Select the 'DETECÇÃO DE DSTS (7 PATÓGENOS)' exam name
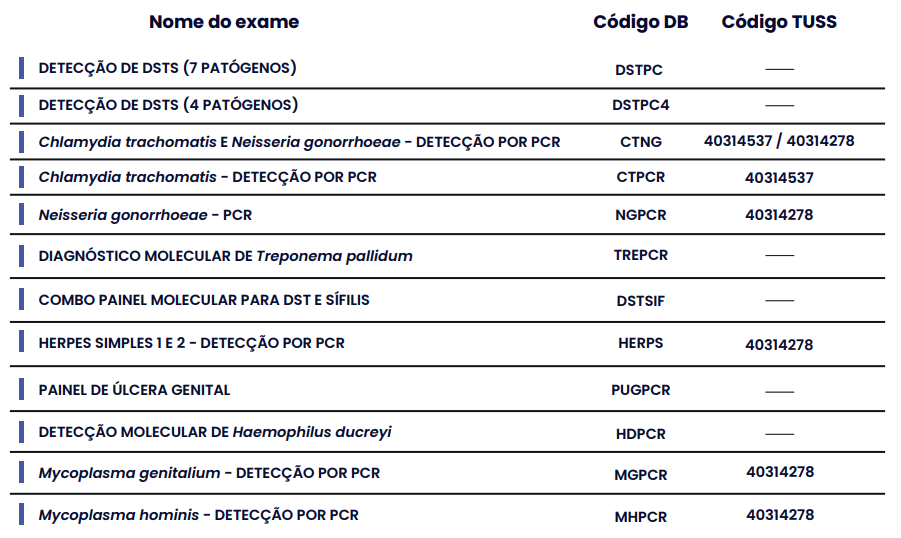The height and width of the screenshot is (538, 901). tap(167, 68)
